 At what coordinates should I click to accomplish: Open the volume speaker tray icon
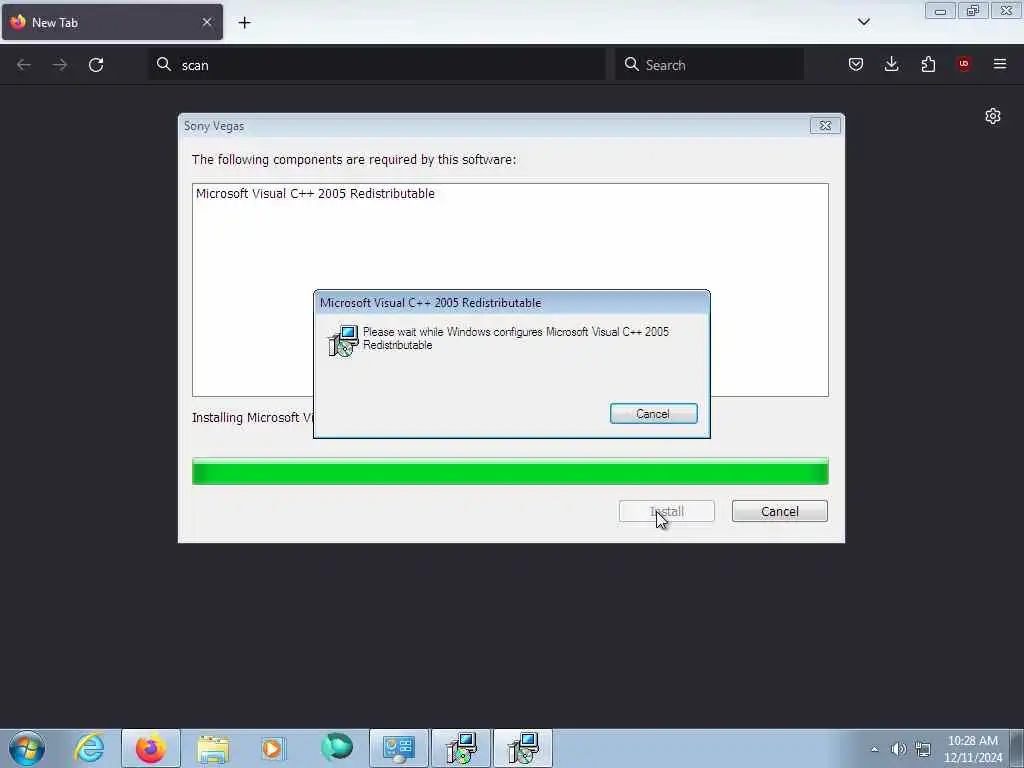point(899,749)
